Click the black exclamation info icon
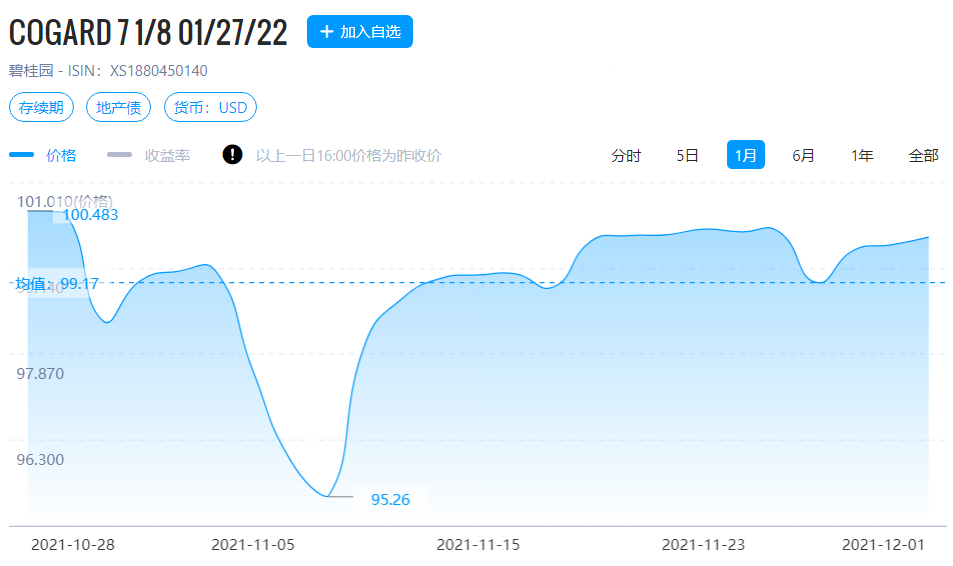Viewport: 953px width, 566px height. tap(232, 155)
